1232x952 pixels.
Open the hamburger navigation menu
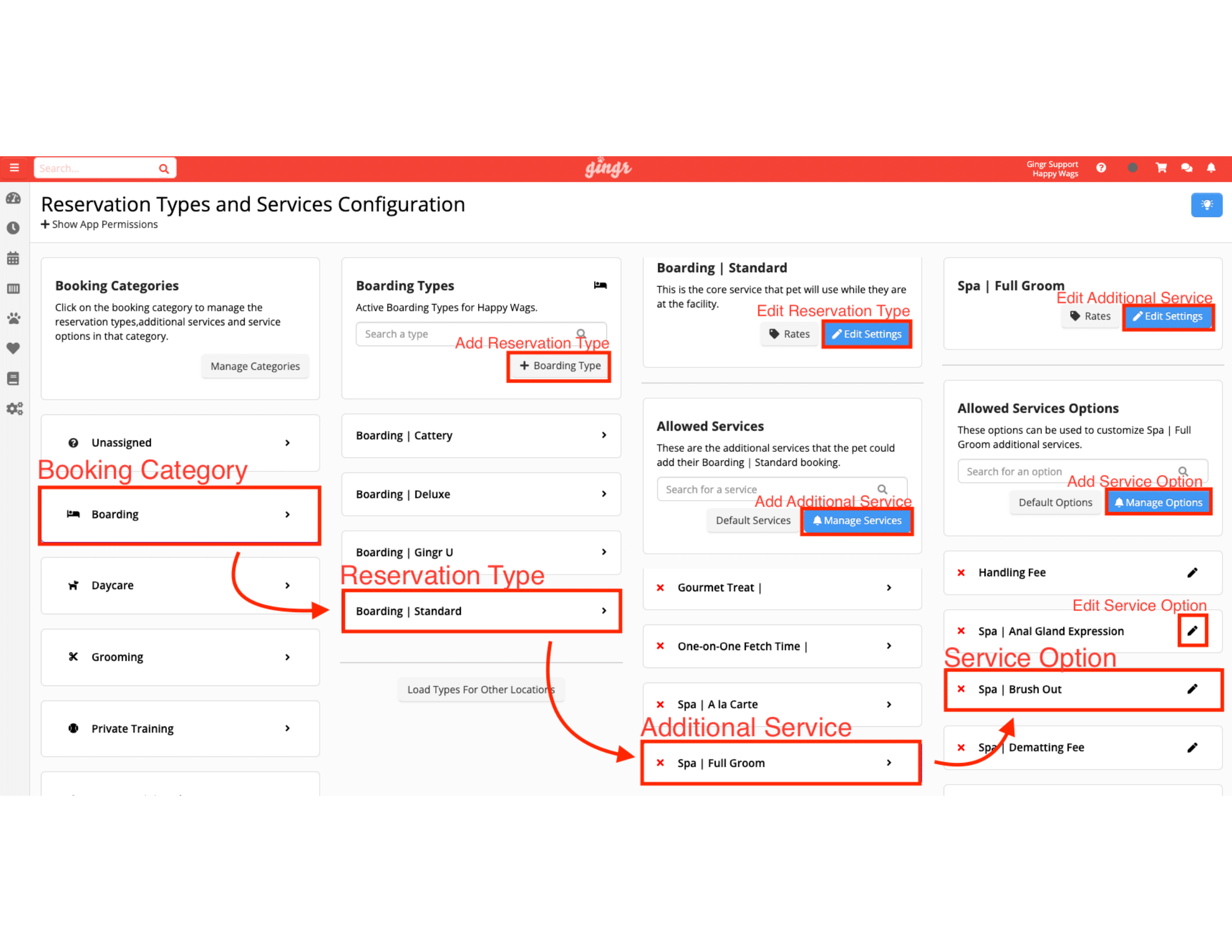pos(14,167)
